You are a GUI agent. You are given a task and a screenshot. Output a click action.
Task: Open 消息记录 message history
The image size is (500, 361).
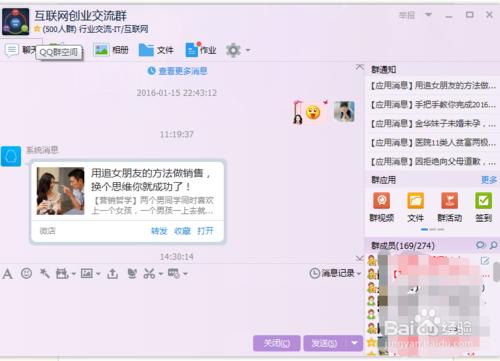pos(332,273)
